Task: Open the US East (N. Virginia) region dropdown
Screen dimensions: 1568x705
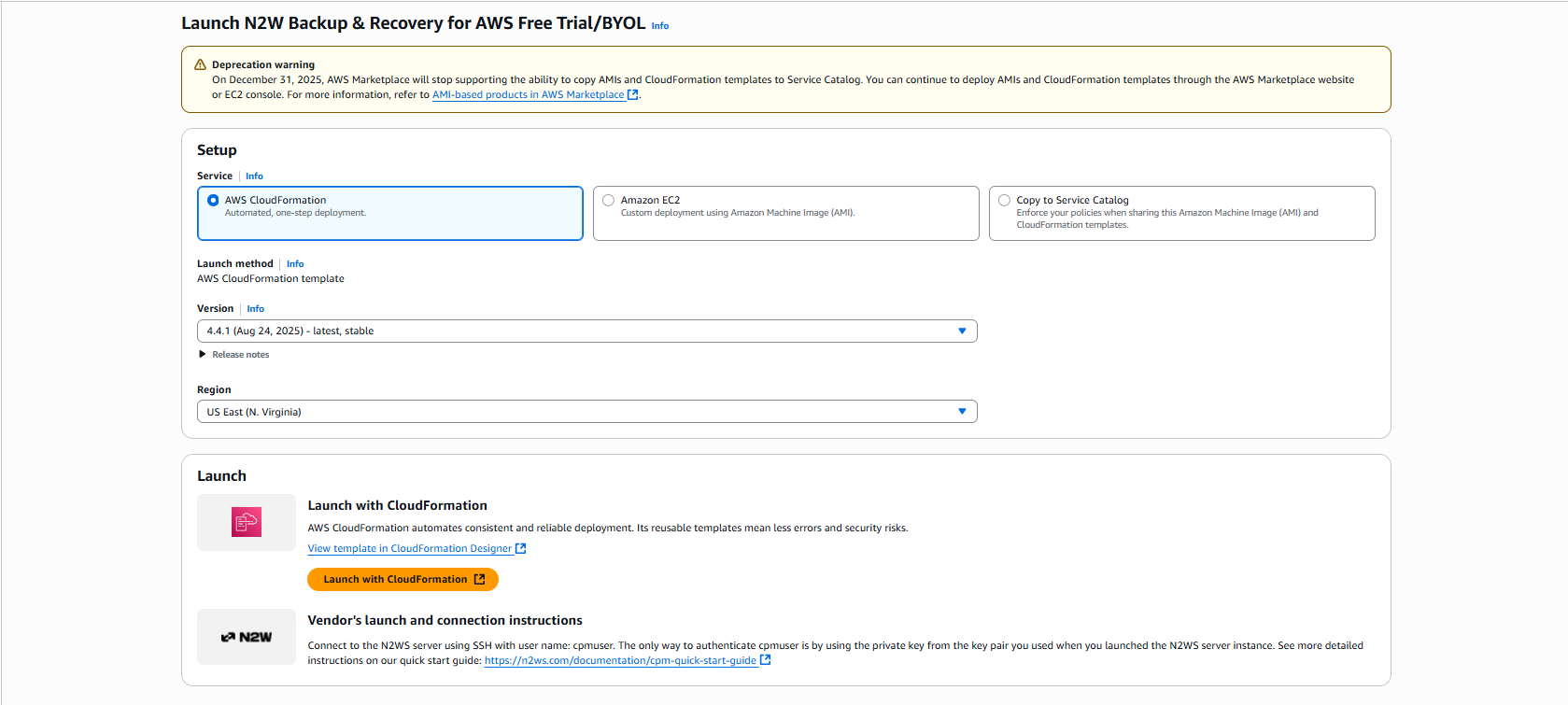Action: coord(587,411)
